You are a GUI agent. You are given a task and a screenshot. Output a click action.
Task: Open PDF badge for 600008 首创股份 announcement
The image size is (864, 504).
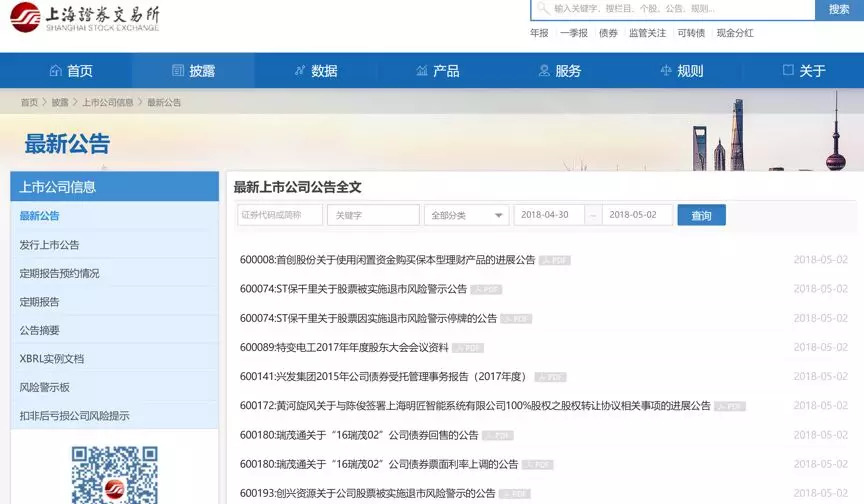point(555,261)
